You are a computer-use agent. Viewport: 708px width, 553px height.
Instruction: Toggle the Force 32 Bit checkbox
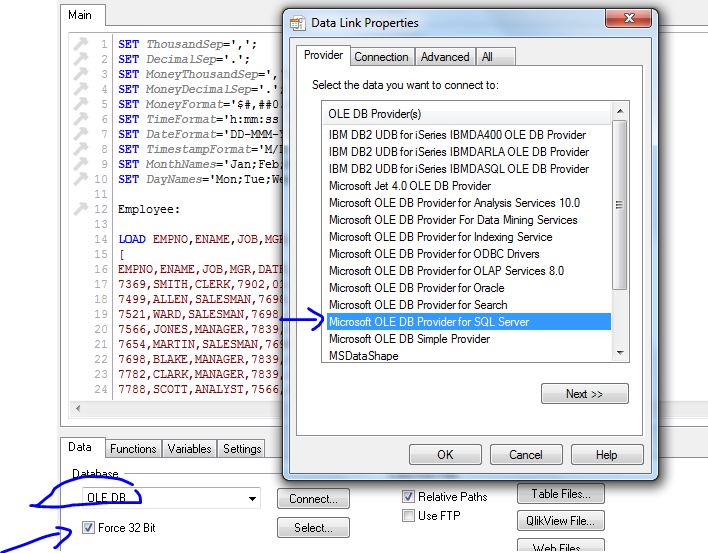tap(90, 528)
